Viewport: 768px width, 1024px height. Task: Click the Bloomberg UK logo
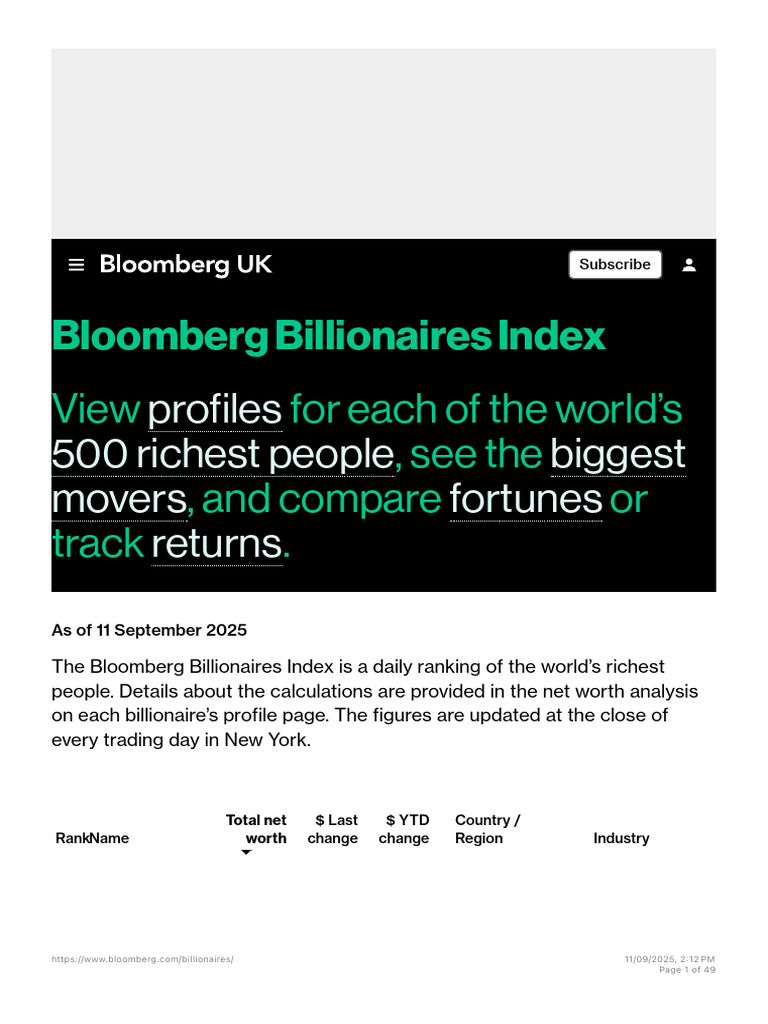click(186, 265)
